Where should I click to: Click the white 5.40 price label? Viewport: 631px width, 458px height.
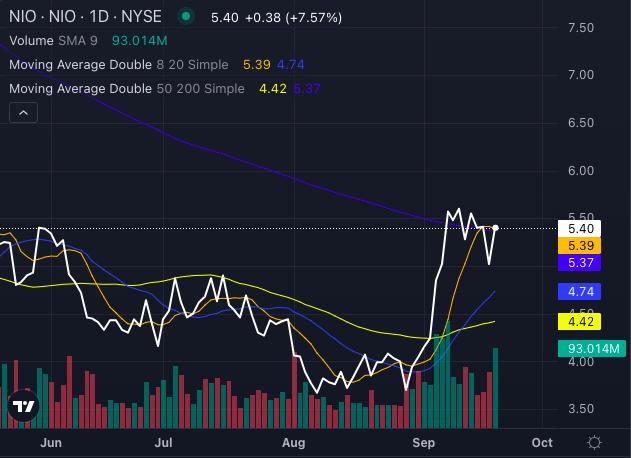[579, 229]
